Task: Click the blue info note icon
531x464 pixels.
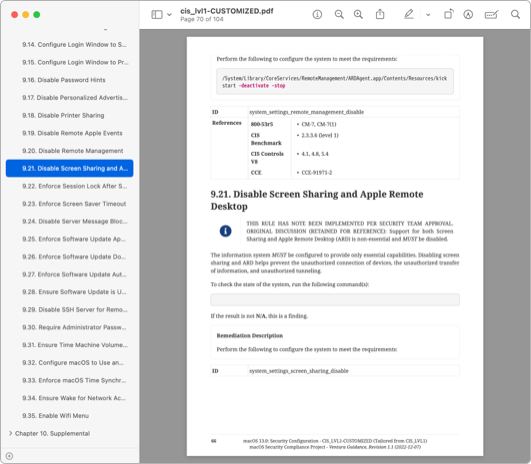Action: tap(226, 231)
